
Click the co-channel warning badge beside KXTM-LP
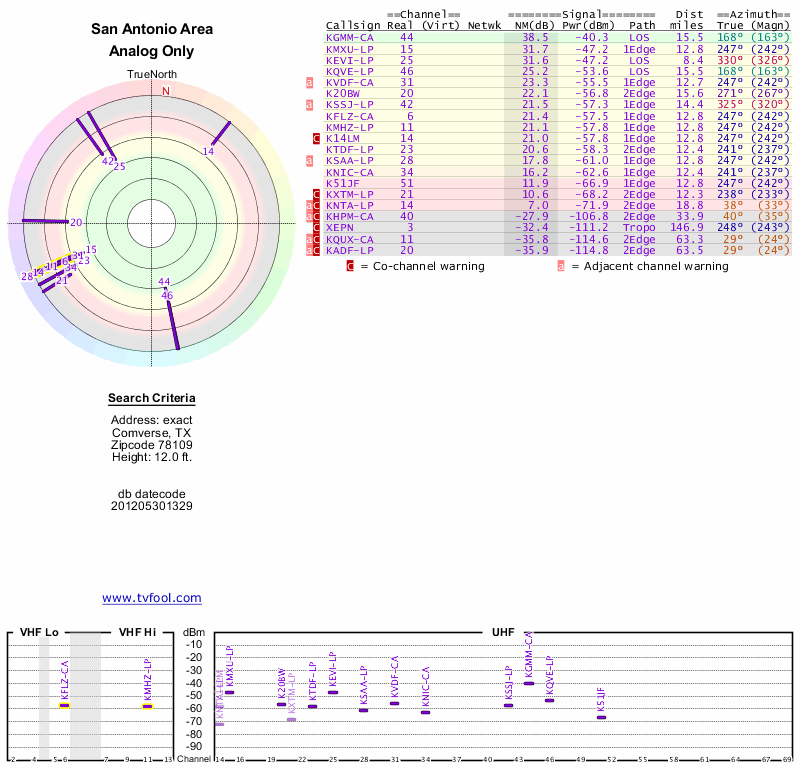coord(317,194)
